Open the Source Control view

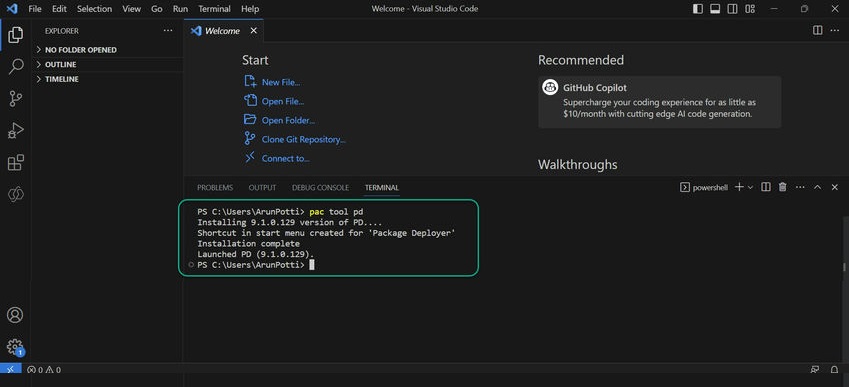[x=16, y=99]
